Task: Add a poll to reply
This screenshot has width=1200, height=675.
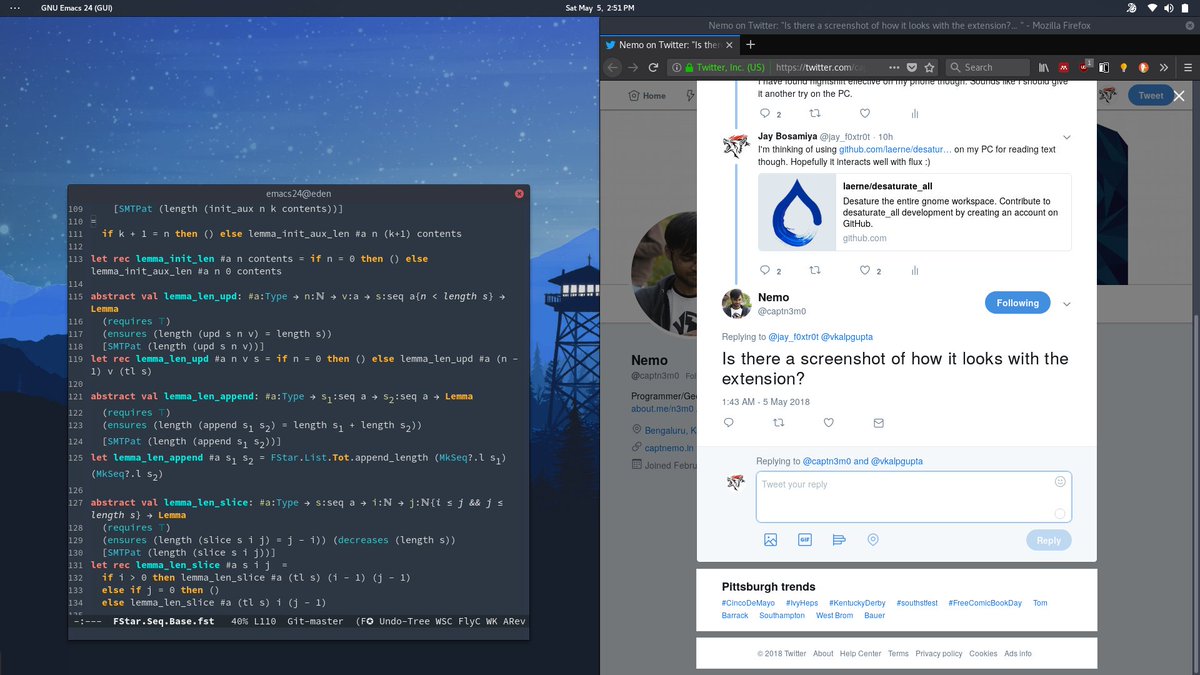Action: point(839,540)
